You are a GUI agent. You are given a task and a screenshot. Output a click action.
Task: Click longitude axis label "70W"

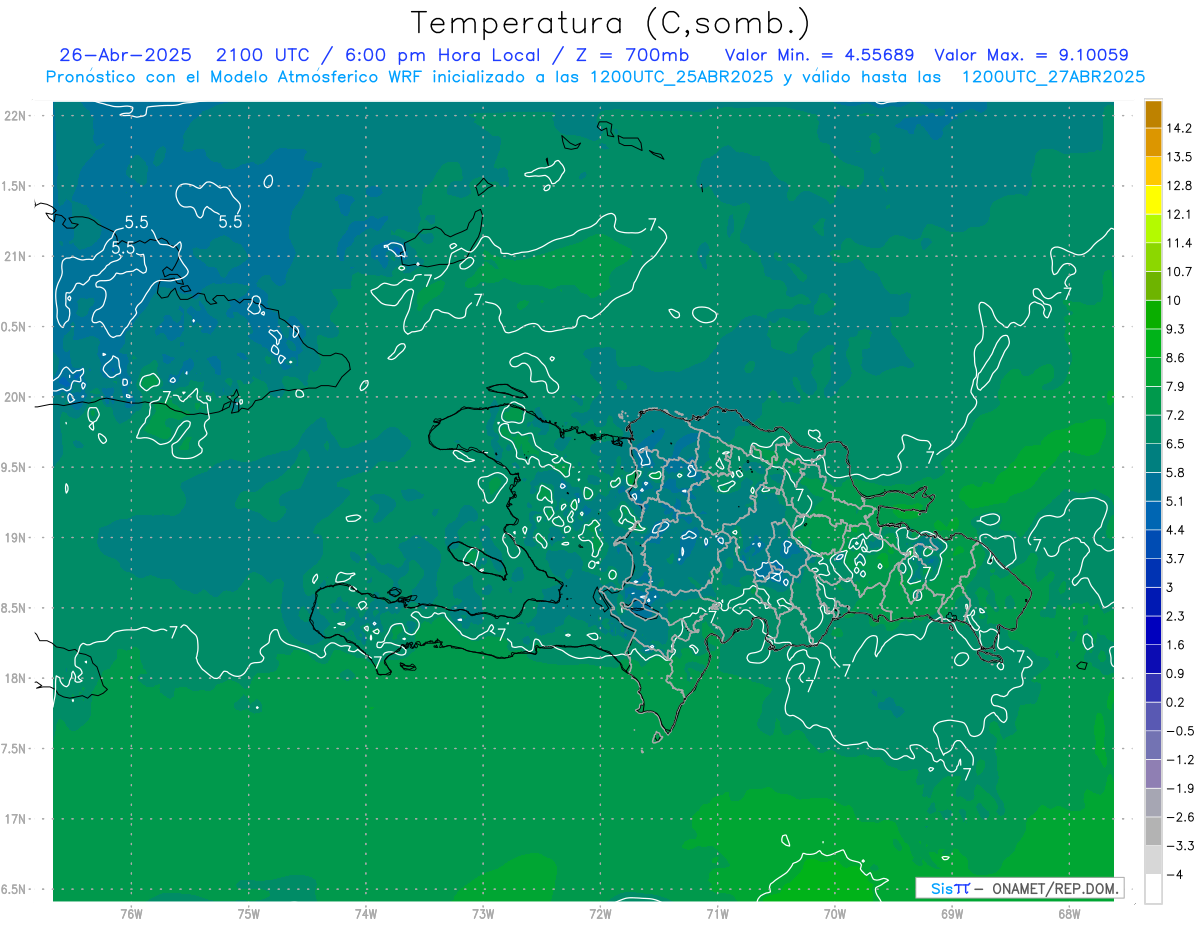pos(835,914)
